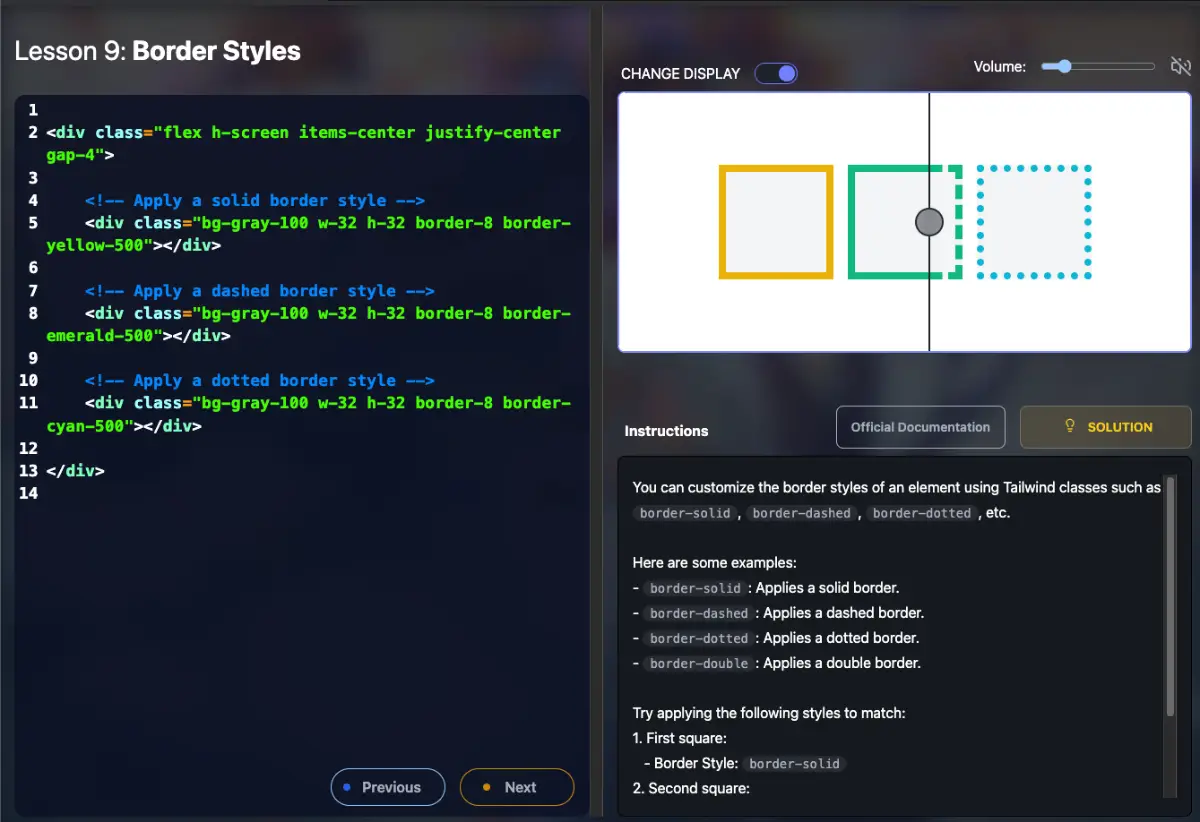Toggle the CHANGE DISPLAY switch
Screen dimensions: 1200x822
pyautogui.click(x=775, y=74)
